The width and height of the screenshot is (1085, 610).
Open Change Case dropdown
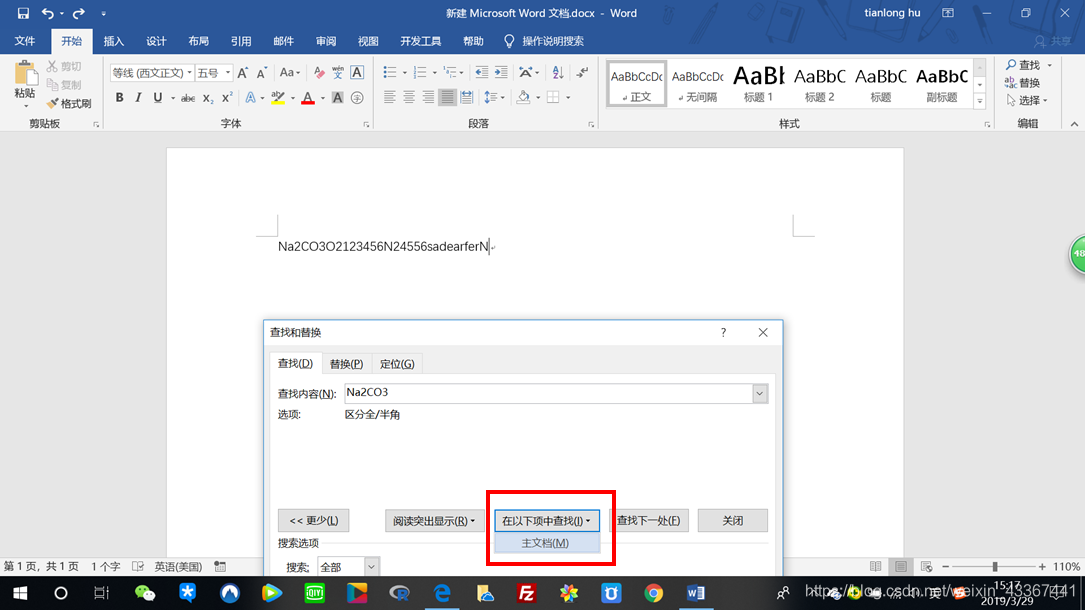[x=289, y=73]
